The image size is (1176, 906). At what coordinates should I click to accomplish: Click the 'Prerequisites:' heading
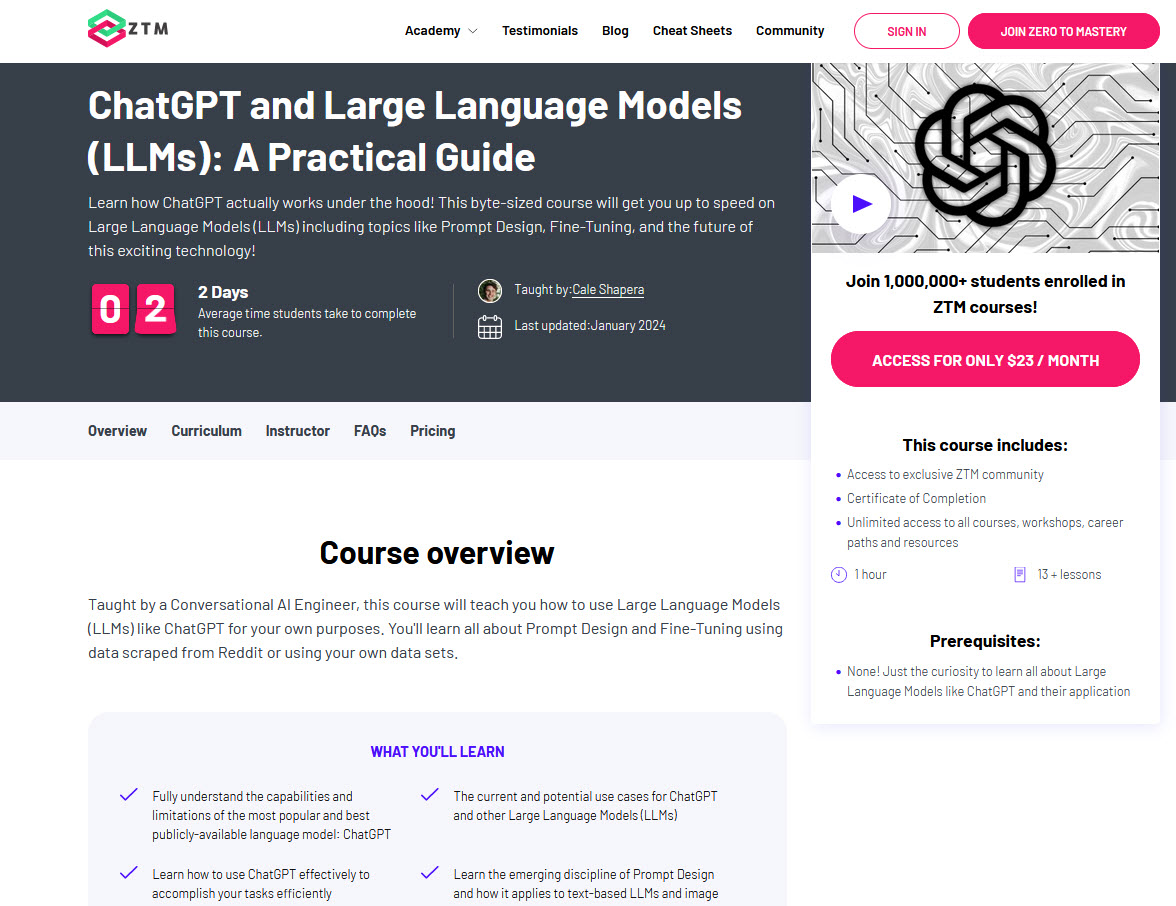[985, 641]
